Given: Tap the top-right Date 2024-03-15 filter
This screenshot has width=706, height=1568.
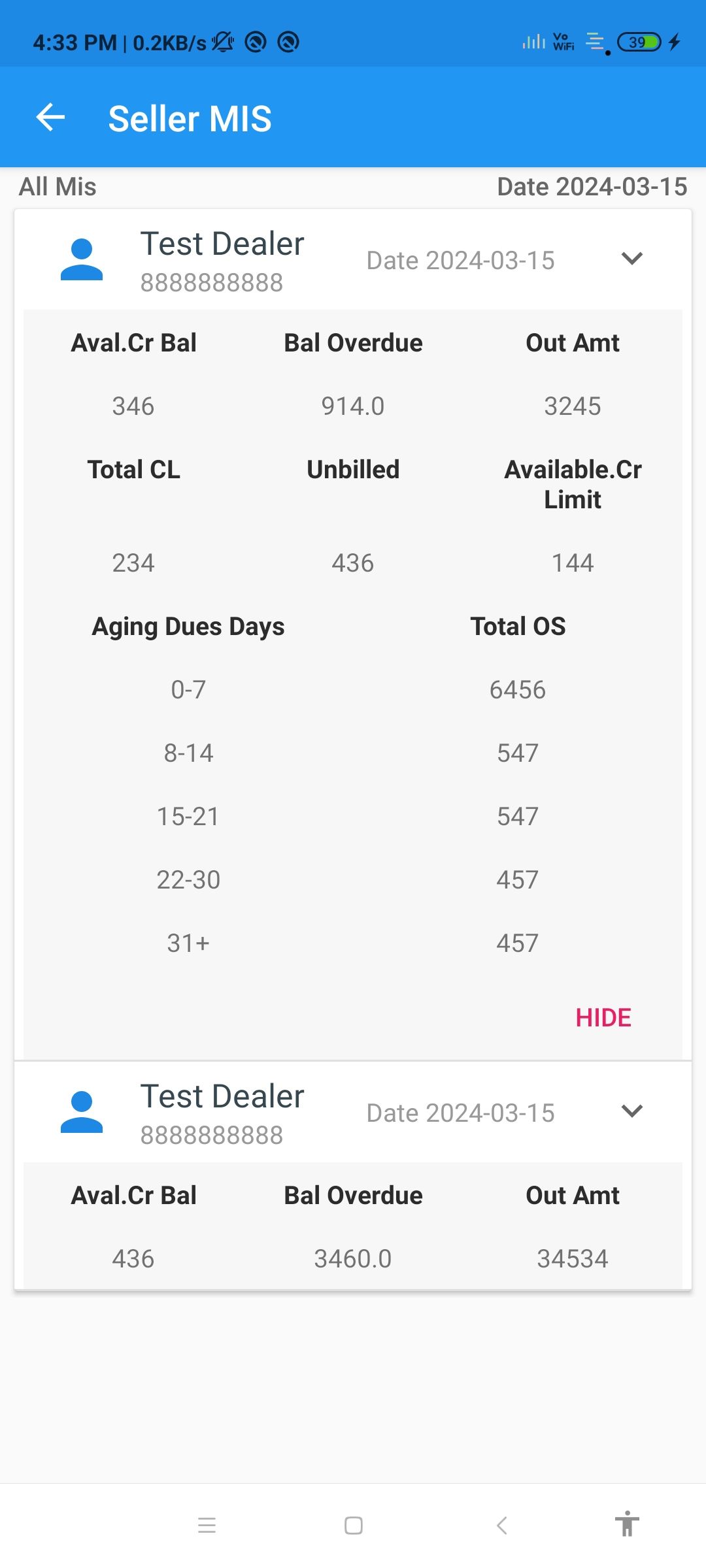Looking at the screenshot, I should [x=592, y=187].
